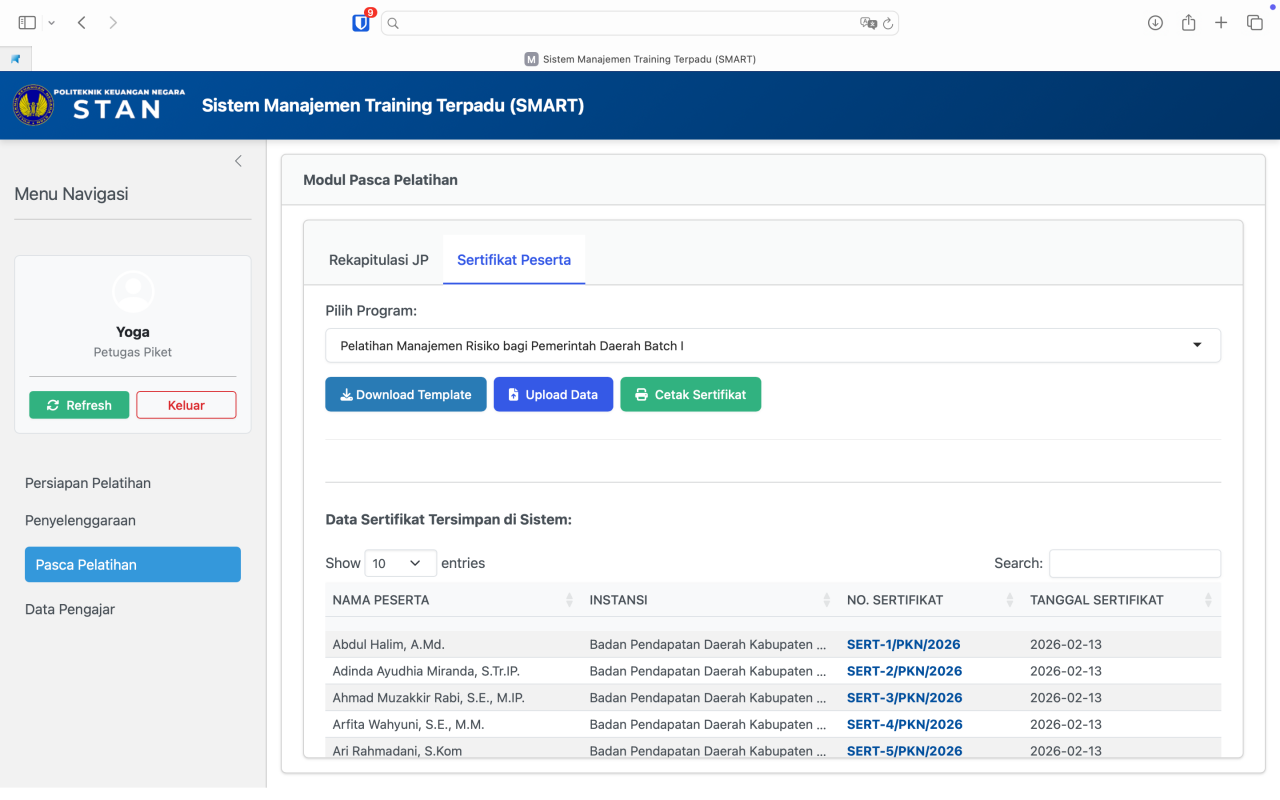The height and width of the screenshot is (800, 1280).
Task: Open the Safari downloads icon
Action: tap(1155, 22)
